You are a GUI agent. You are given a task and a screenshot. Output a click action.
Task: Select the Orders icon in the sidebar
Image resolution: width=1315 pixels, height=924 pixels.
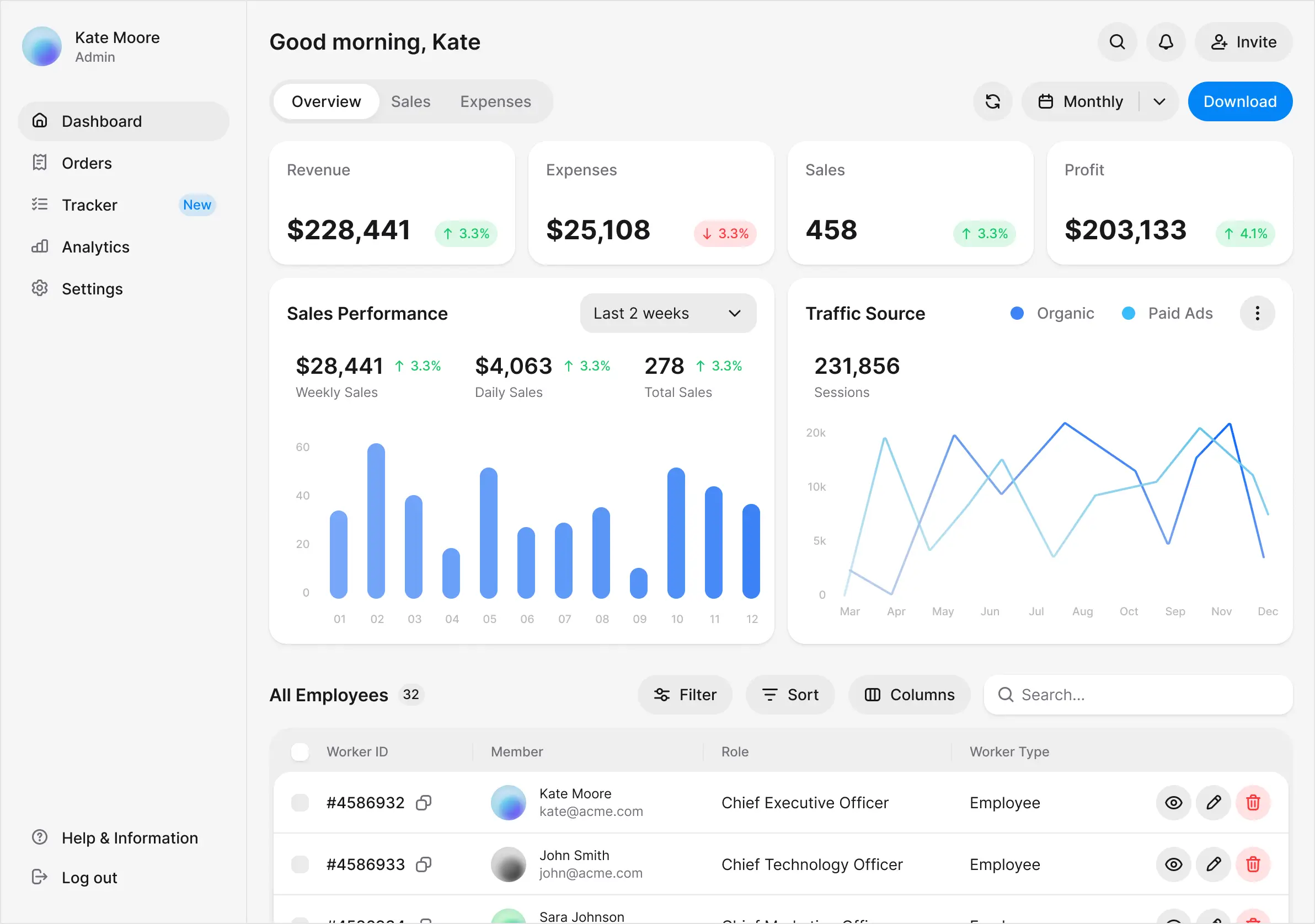point(40,163)
